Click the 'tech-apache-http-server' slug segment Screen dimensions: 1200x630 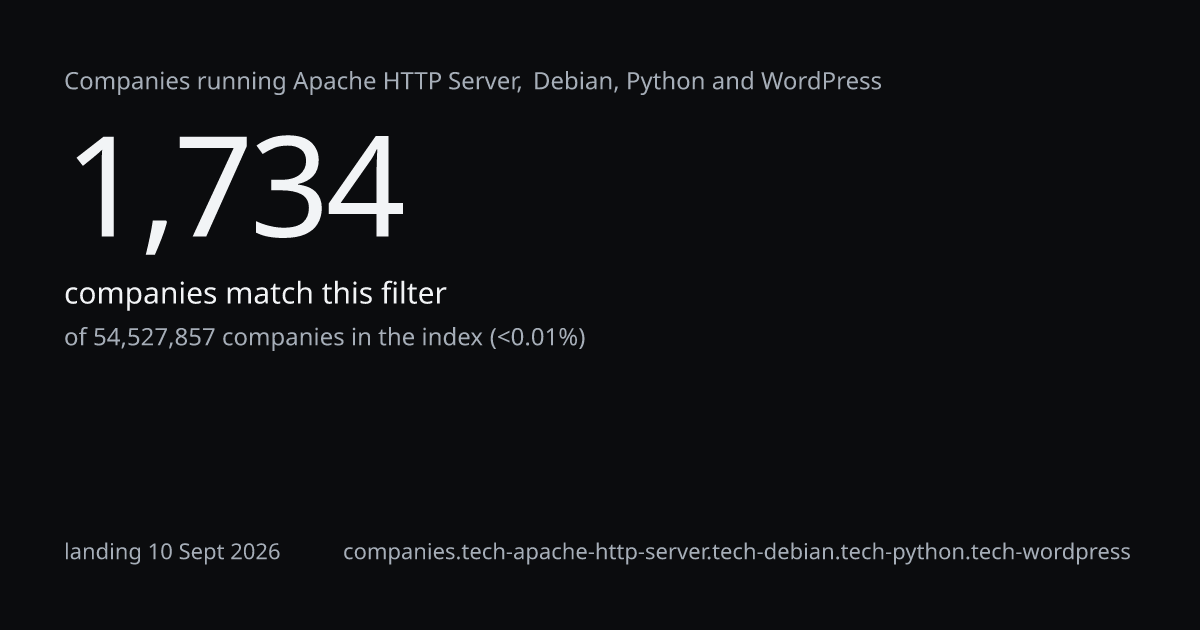582,552
